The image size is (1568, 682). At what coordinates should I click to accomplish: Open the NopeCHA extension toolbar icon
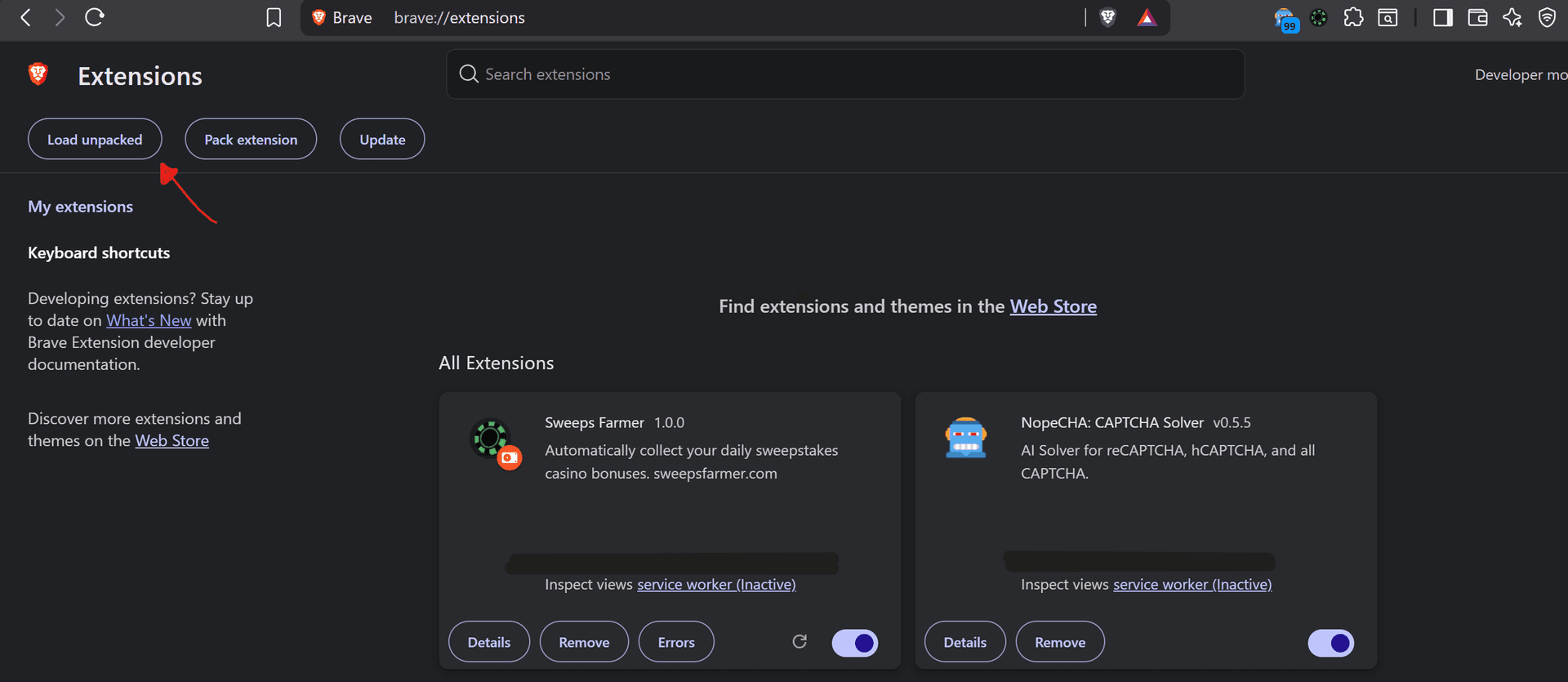point(1285,19)
